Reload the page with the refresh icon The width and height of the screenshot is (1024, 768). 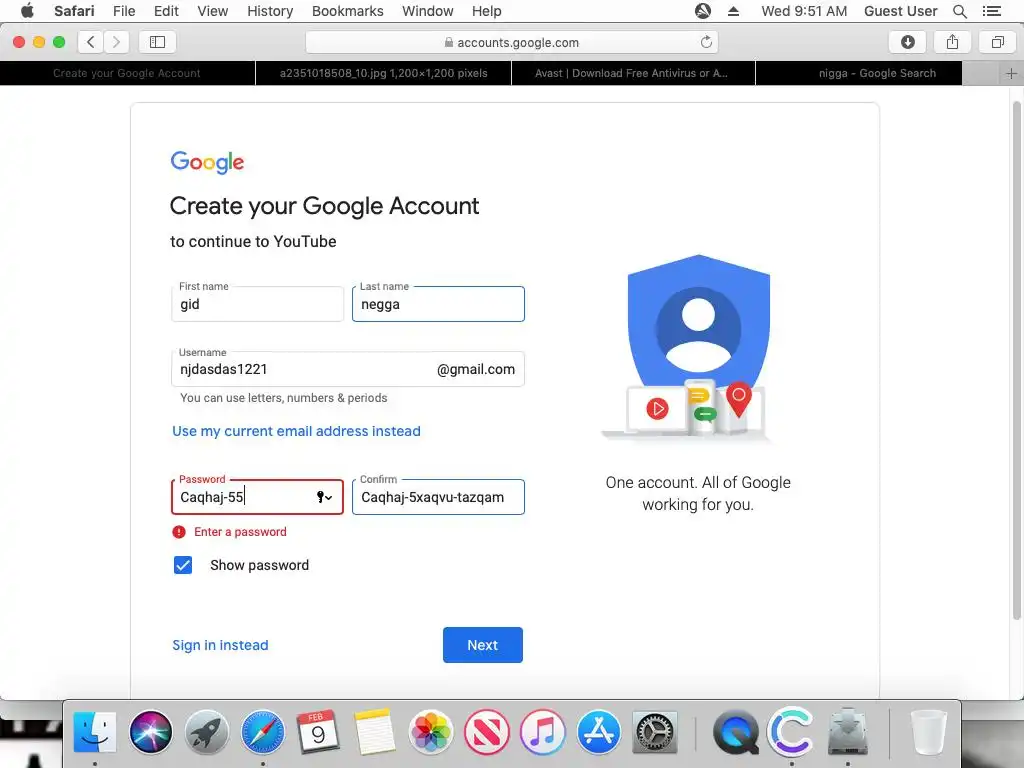706,42
